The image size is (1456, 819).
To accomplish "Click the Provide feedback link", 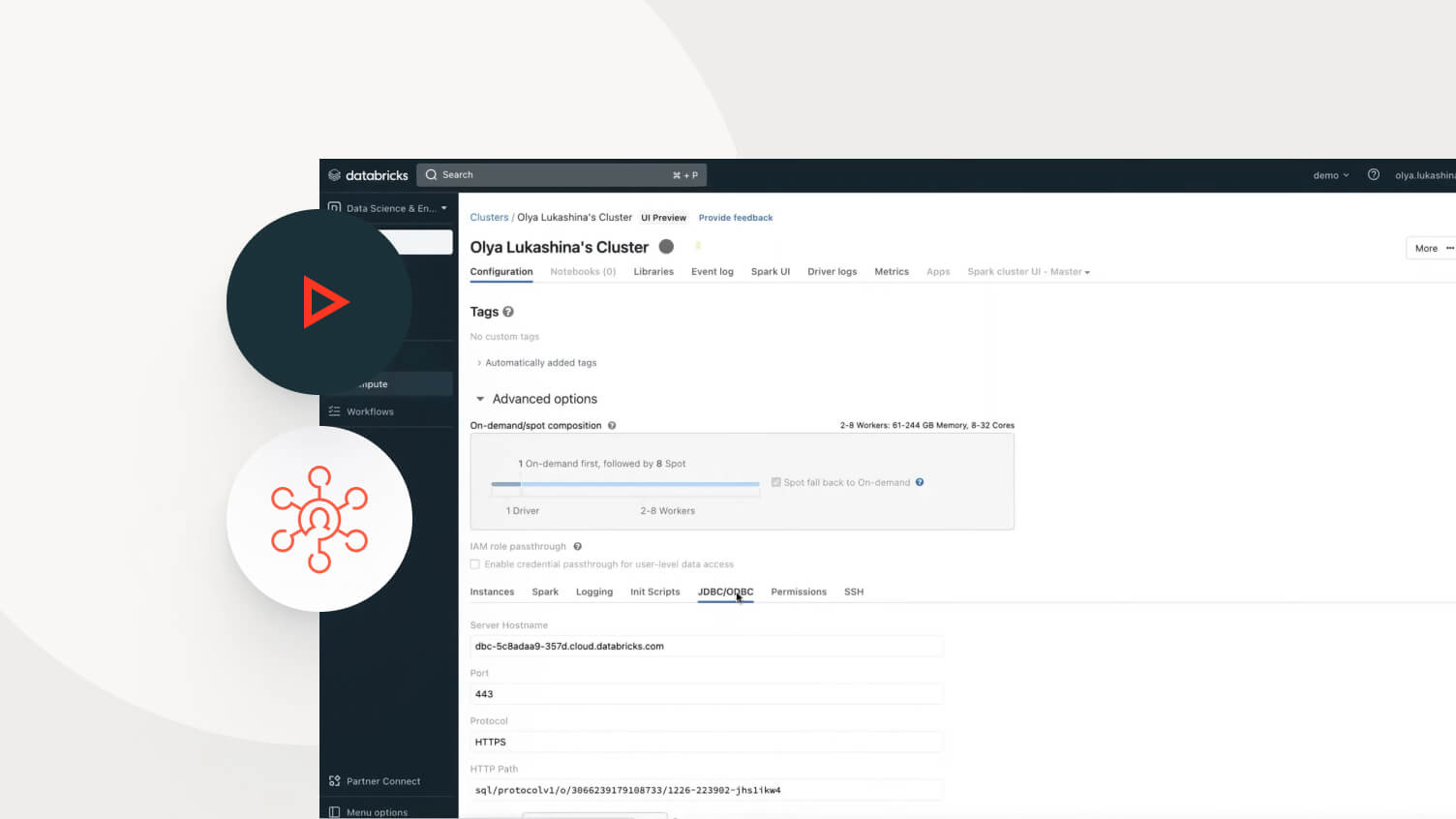I will pos(736,218).
